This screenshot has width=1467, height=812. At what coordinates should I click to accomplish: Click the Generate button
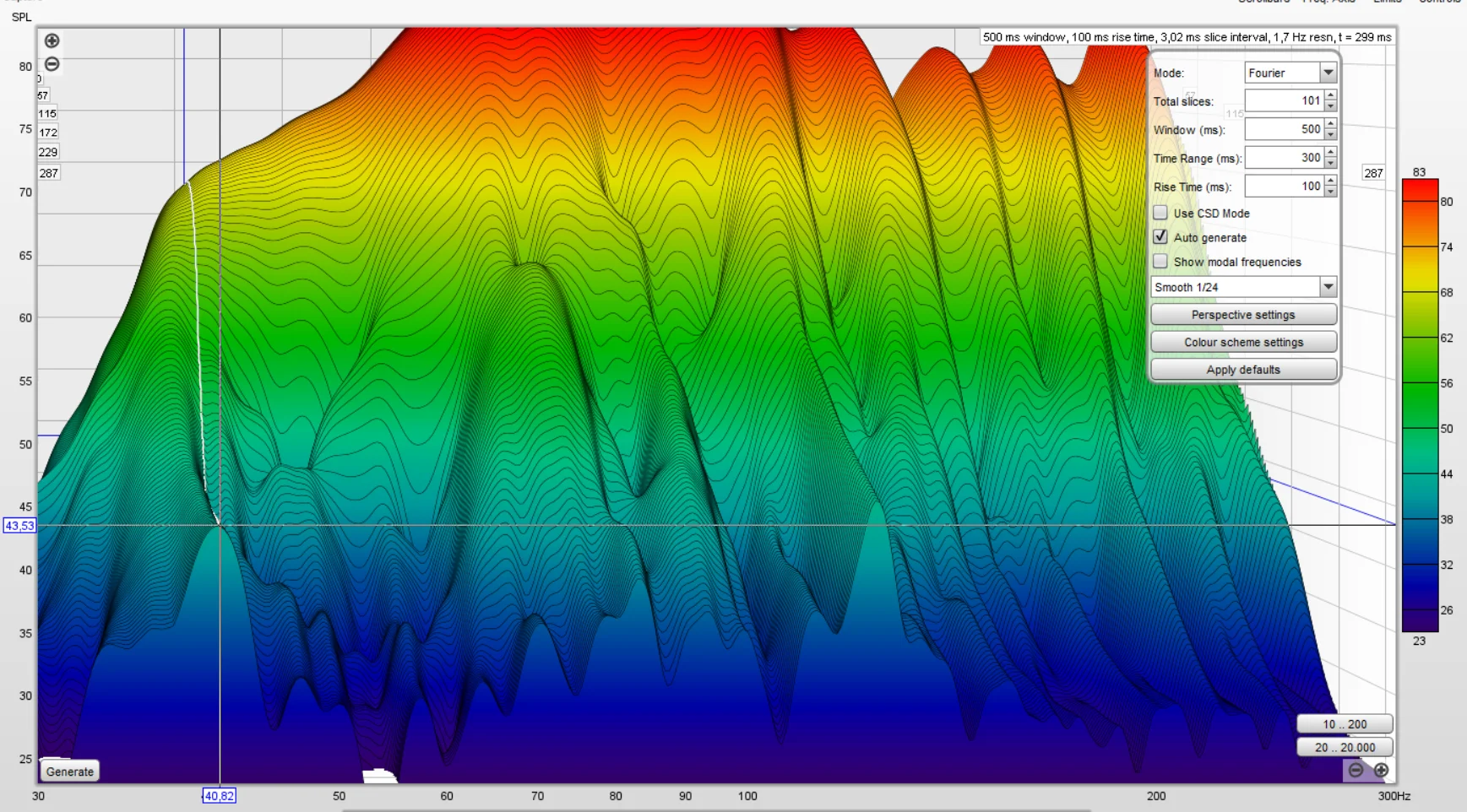(x=70, y=771)
